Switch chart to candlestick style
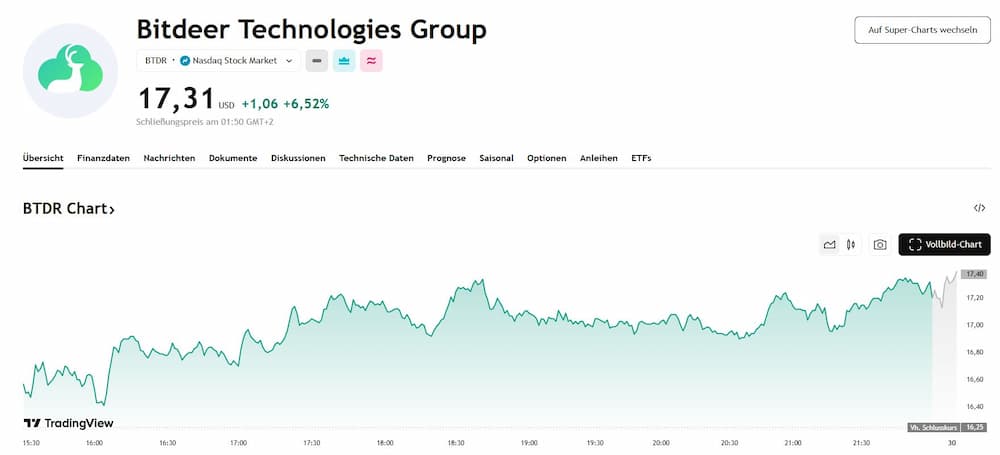Screen dimensions: 1000x455 tap(851, 244)
